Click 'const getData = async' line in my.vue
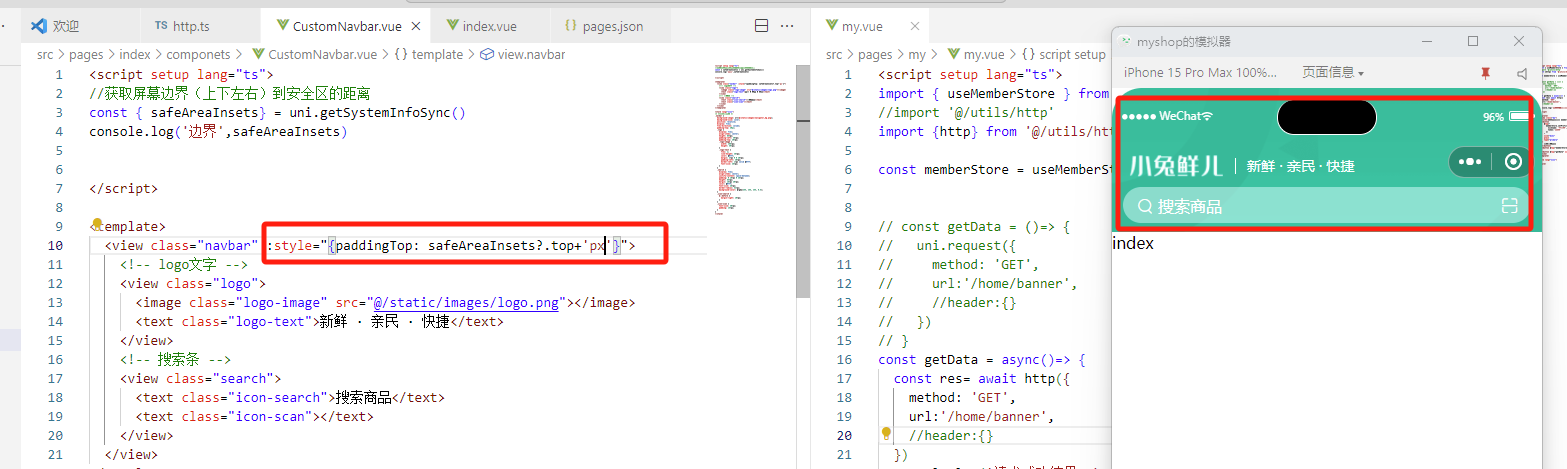This screenshot has width=1567, height=469. pos(982,360)
